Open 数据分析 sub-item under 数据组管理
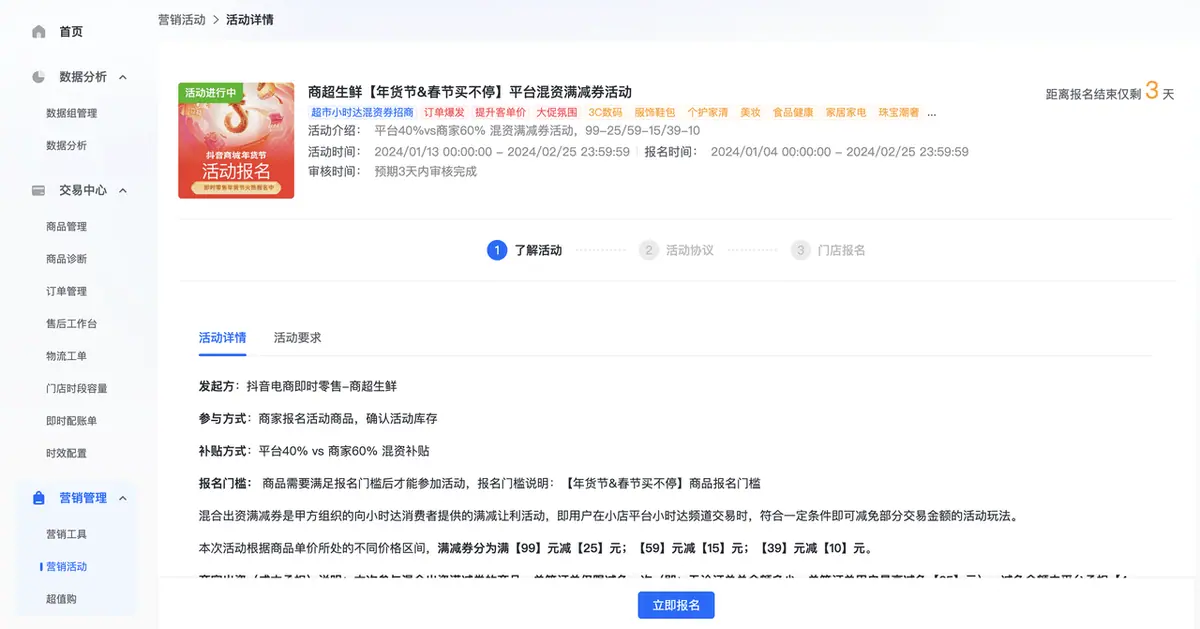1200x629 pixels. [66, 145]
